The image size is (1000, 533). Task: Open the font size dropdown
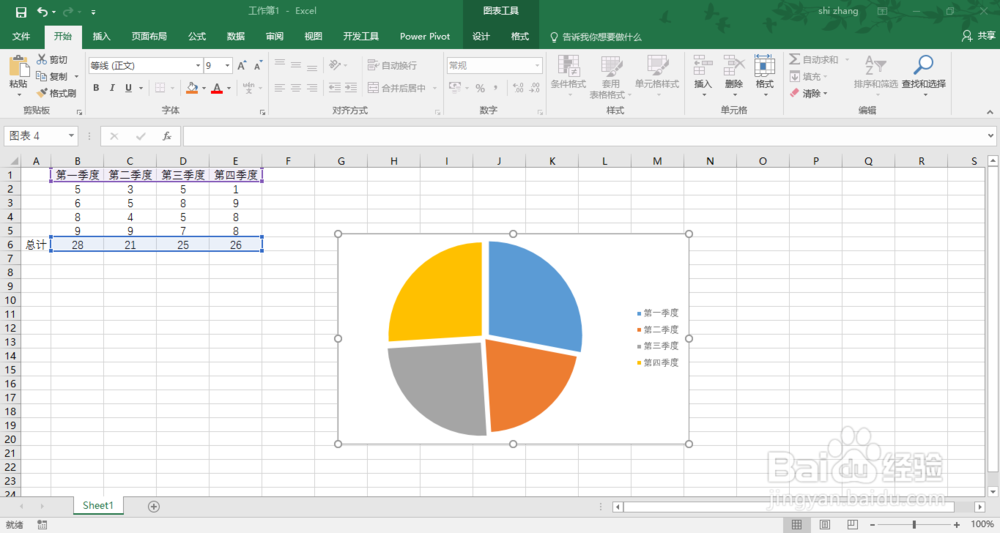227,66
